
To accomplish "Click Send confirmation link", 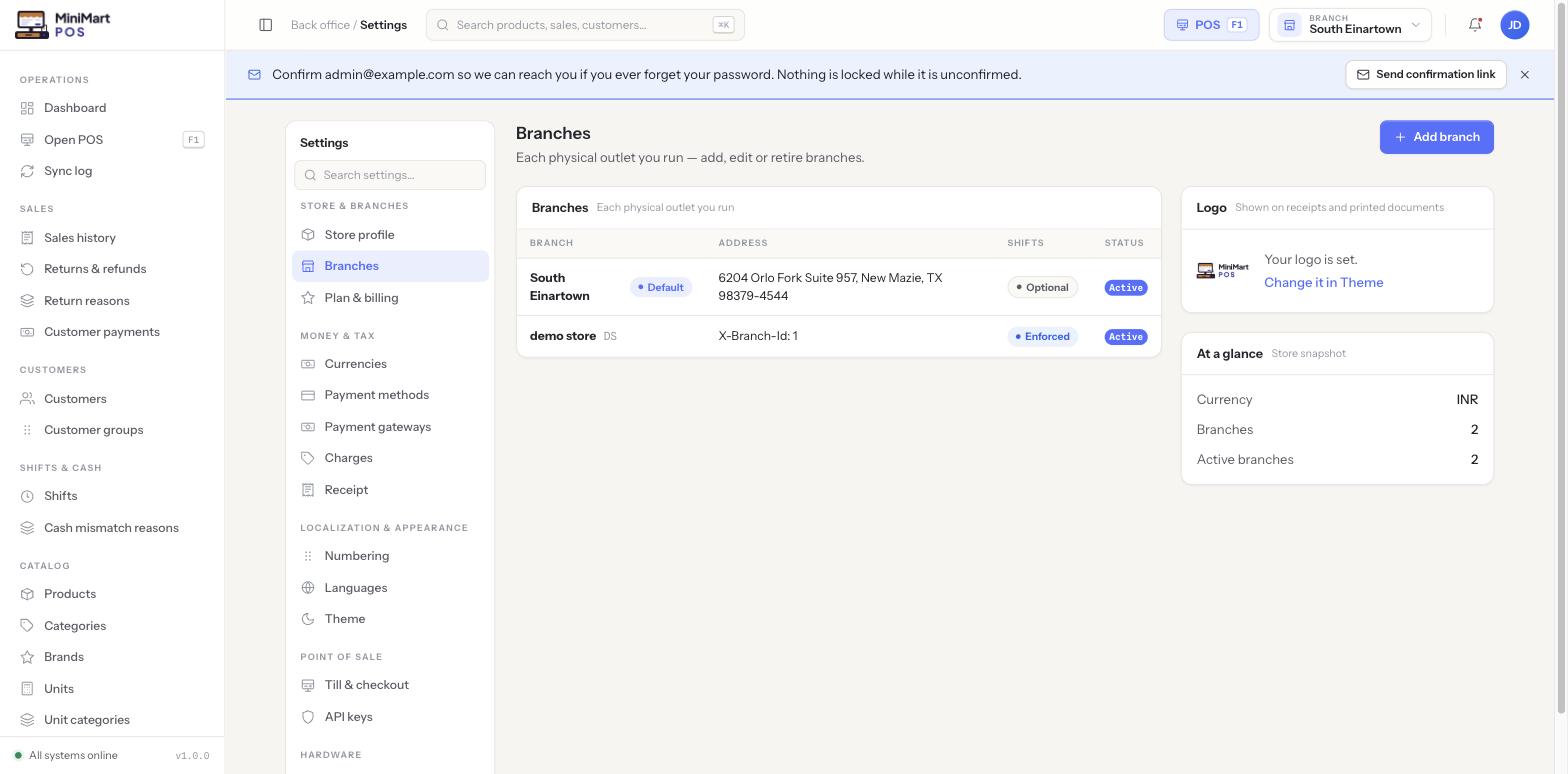I will click(1426, 75).
